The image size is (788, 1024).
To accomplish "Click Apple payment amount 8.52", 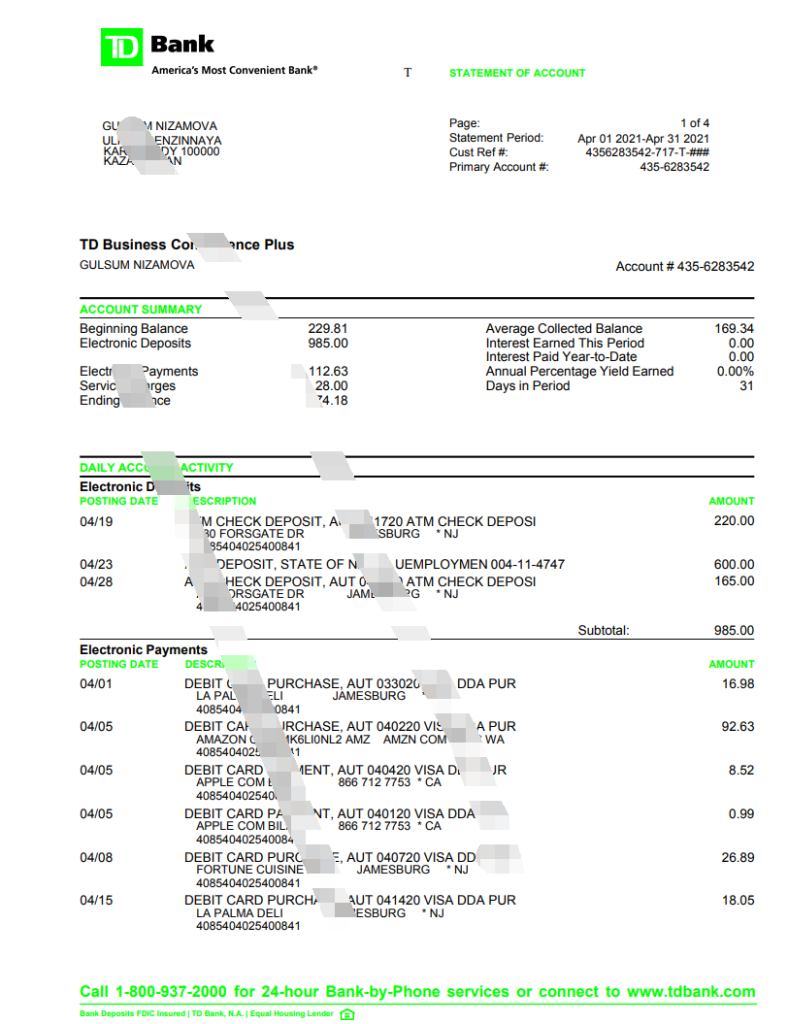I will coord(741,770).
